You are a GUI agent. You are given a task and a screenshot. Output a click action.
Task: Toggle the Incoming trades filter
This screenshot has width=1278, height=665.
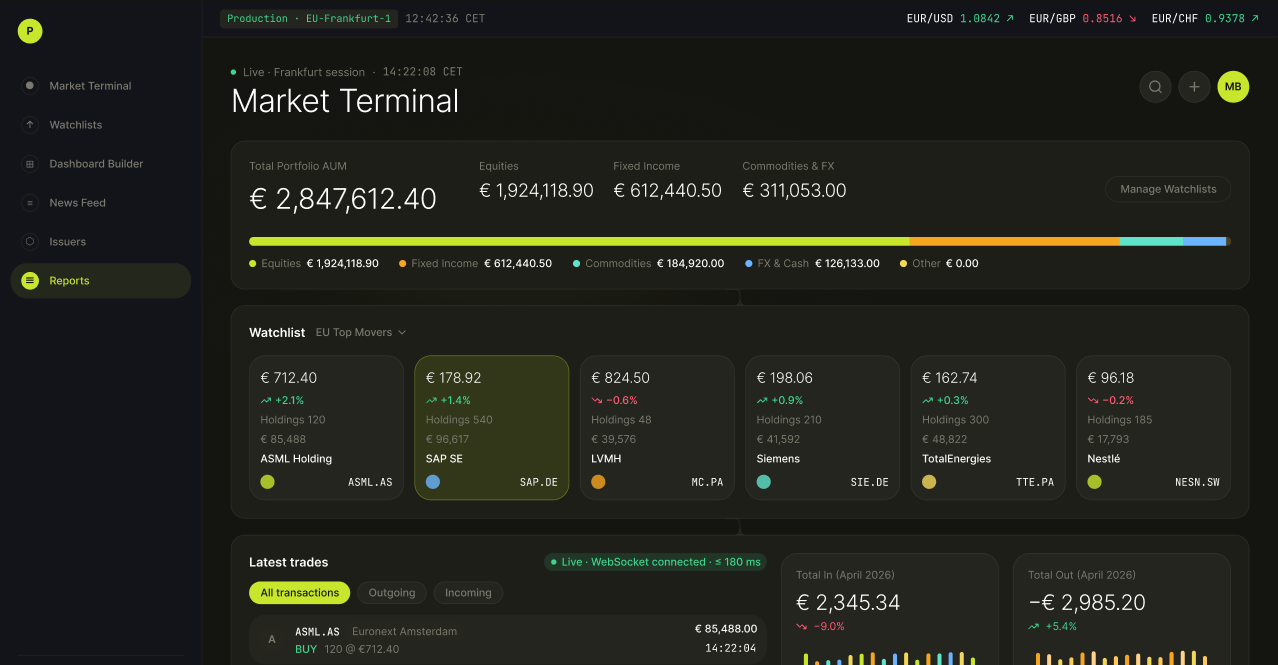coord(468,593)
